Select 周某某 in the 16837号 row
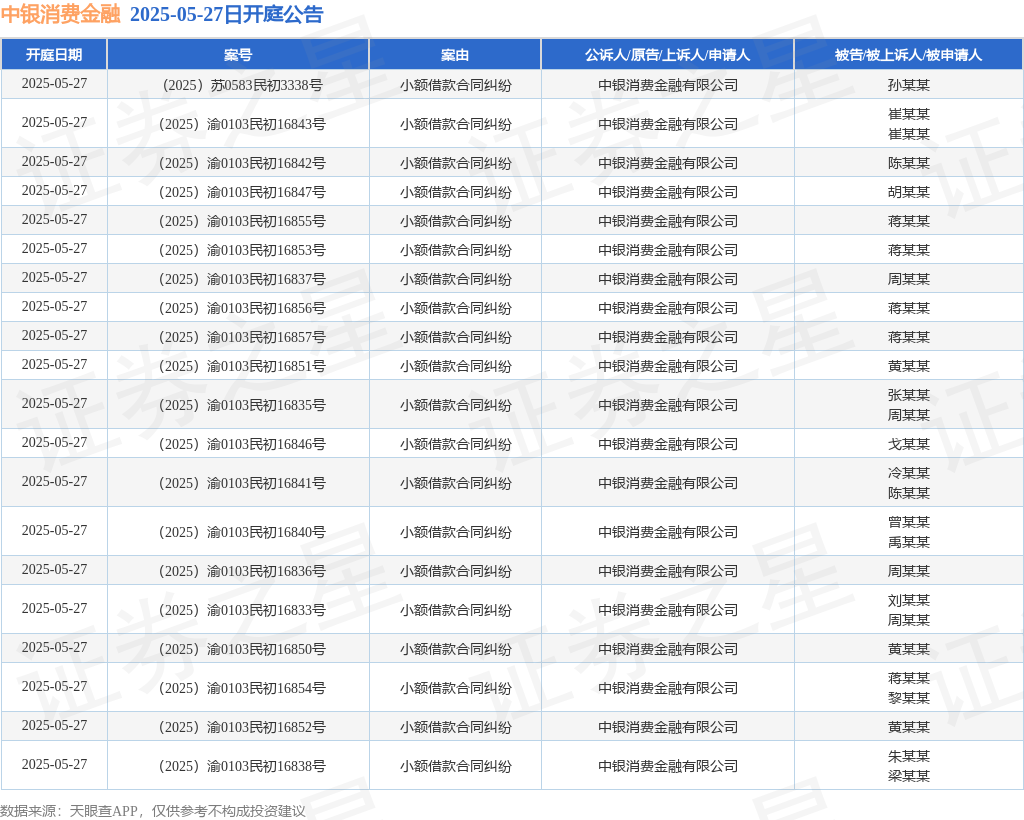The height and width of the screenshot is (820, 1024). (x=908, y=279)
